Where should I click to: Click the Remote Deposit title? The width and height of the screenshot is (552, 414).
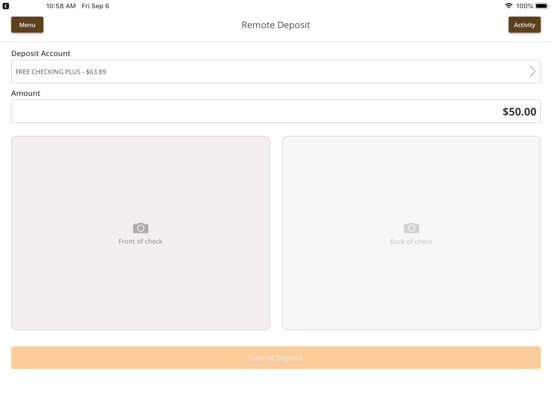tap(276, 25)
